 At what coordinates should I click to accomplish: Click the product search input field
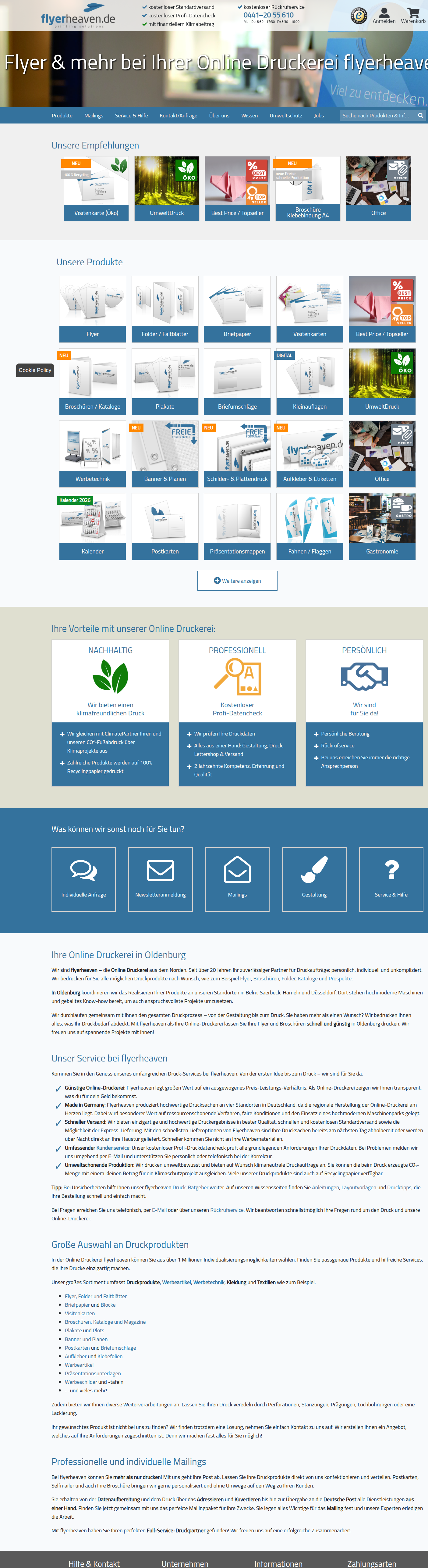[377, 116]
